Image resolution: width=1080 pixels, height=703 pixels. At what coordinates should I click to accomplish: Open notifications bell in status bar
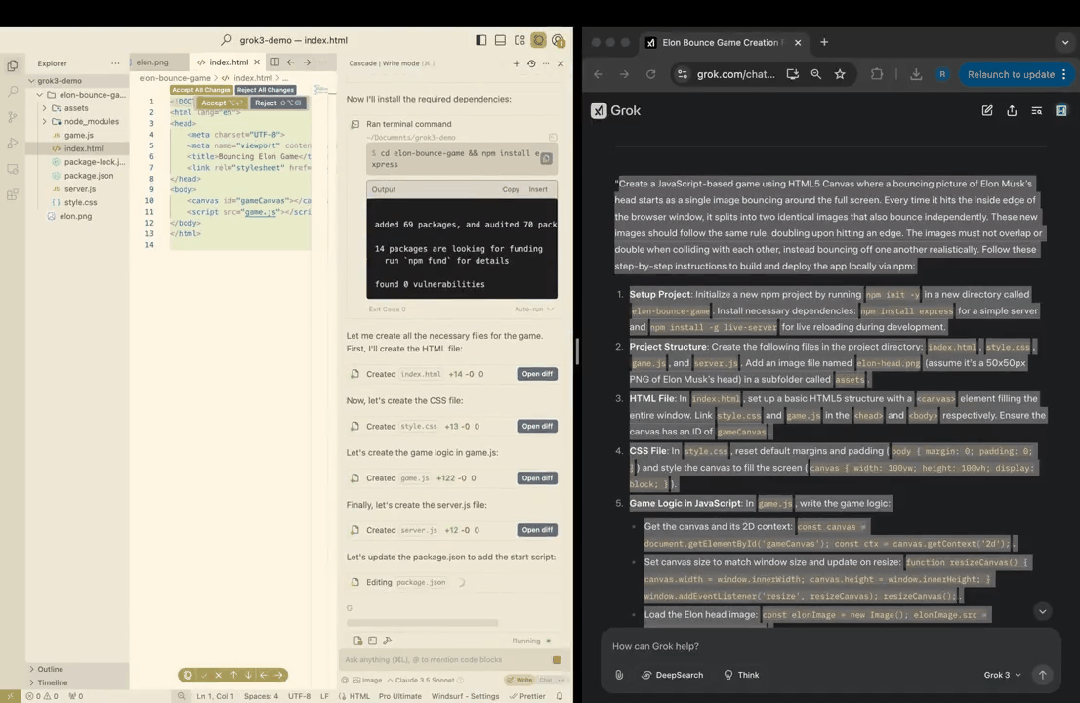pyautogui.click(x=559, y=696)
